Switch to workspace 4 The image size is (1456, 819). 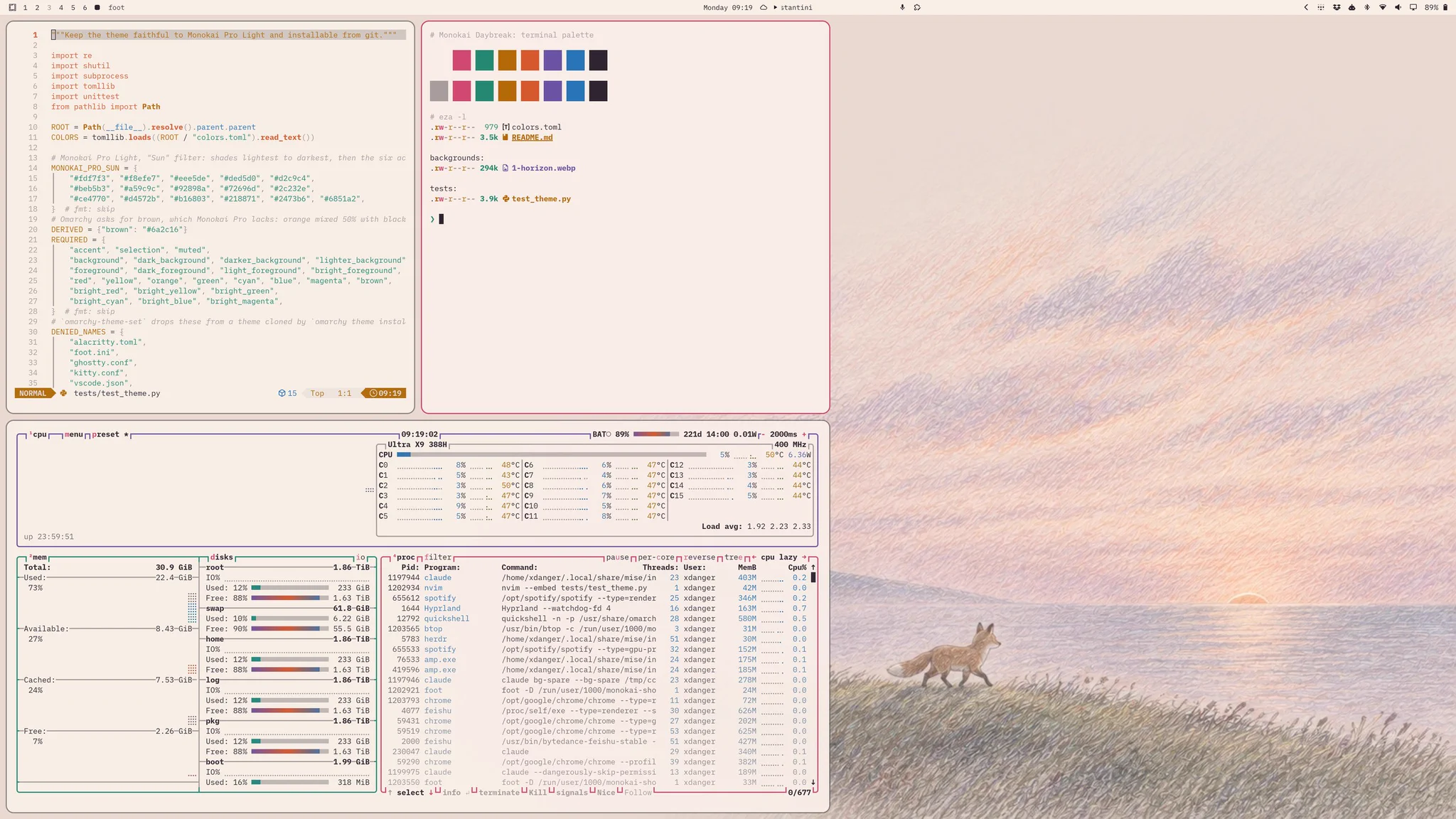[x=60, y=8]
